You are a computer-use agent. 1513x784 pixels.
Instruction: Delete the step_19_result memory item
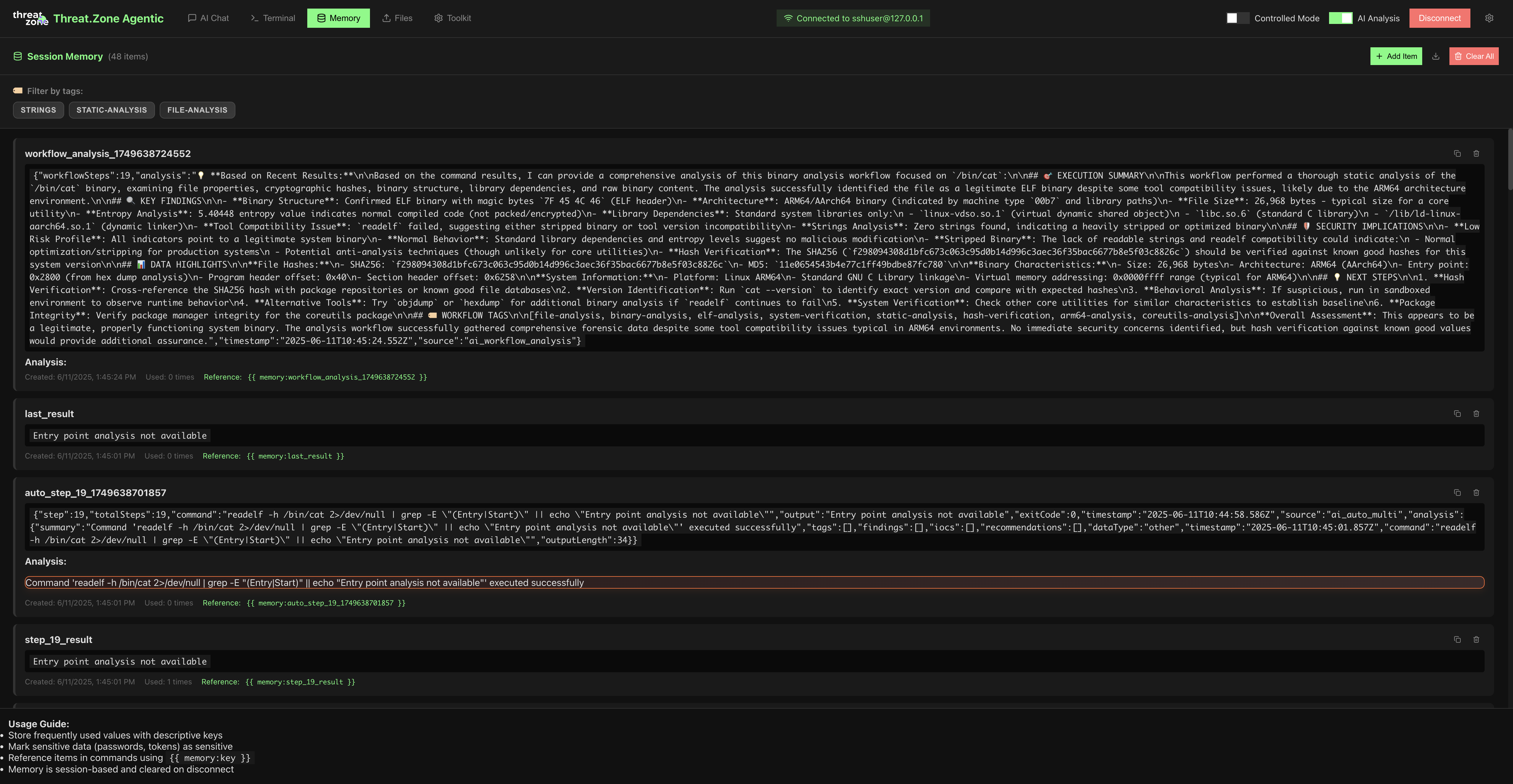[x=1476, y=639]
